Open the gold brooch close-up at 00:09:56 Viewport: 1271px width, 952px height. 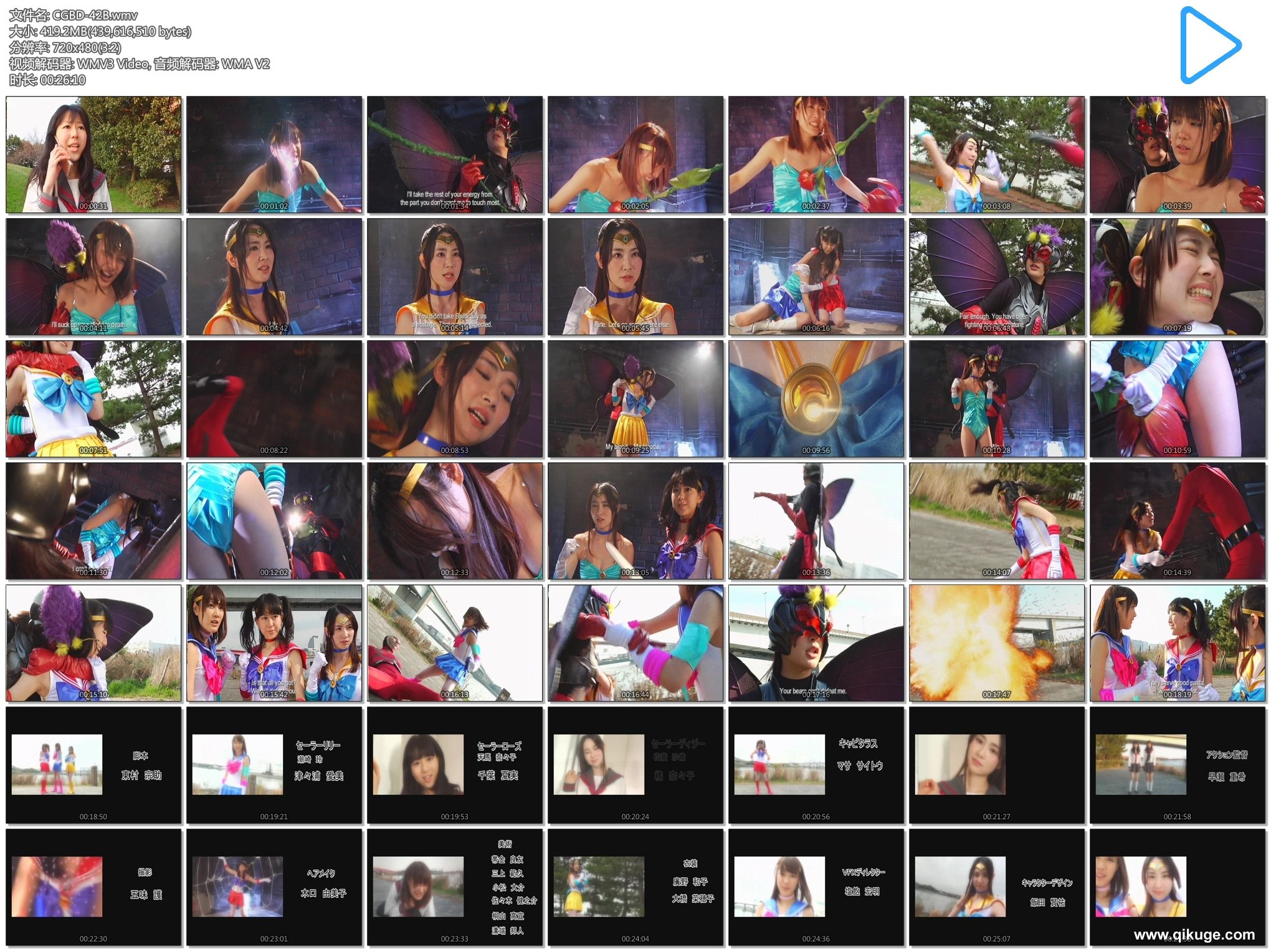point(816,399)
